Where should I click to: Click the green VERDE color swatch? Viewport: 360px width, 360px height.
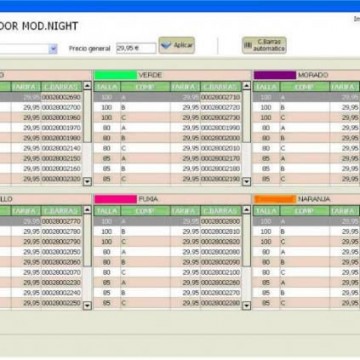point(115,75)
